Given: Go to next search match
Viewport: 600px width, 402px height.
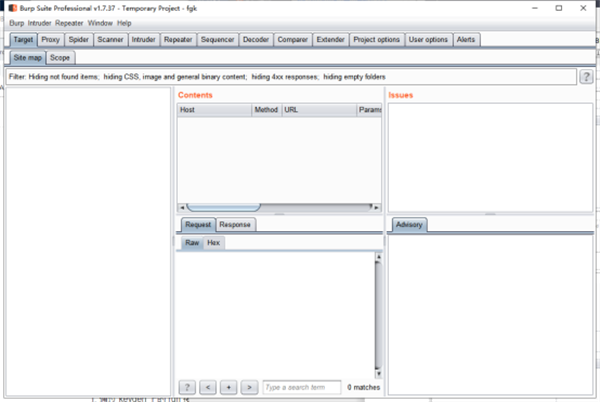Looking at the screenshot, I should pyautogui.click(x=249, y=387).
